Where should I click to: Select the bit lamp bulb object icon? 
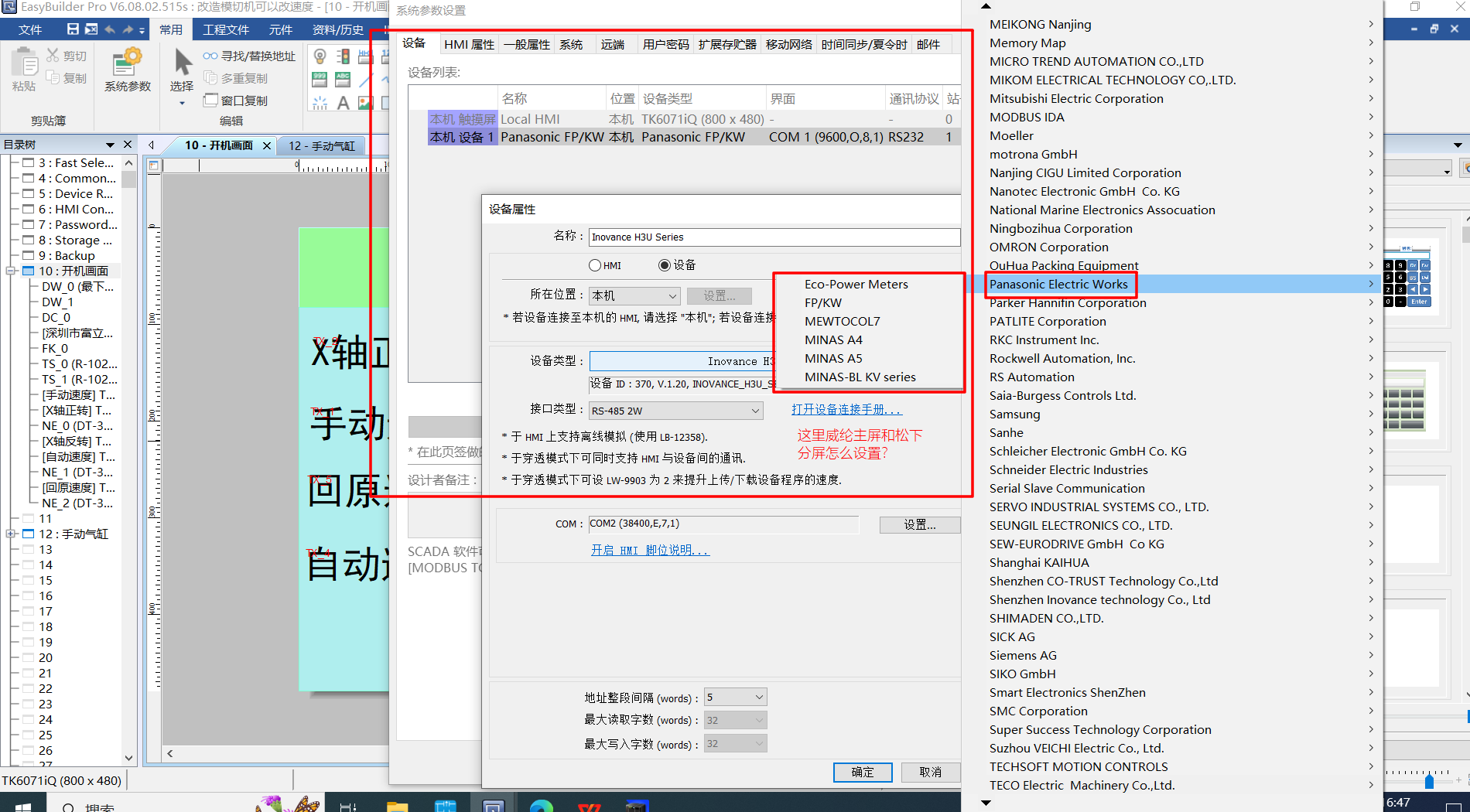click(x=320, y=56)
